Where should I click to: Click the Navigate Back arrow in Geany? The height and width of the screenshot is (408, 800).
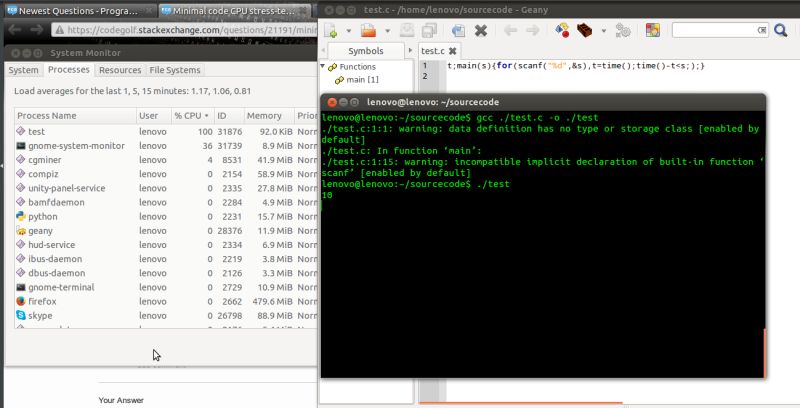510,31
